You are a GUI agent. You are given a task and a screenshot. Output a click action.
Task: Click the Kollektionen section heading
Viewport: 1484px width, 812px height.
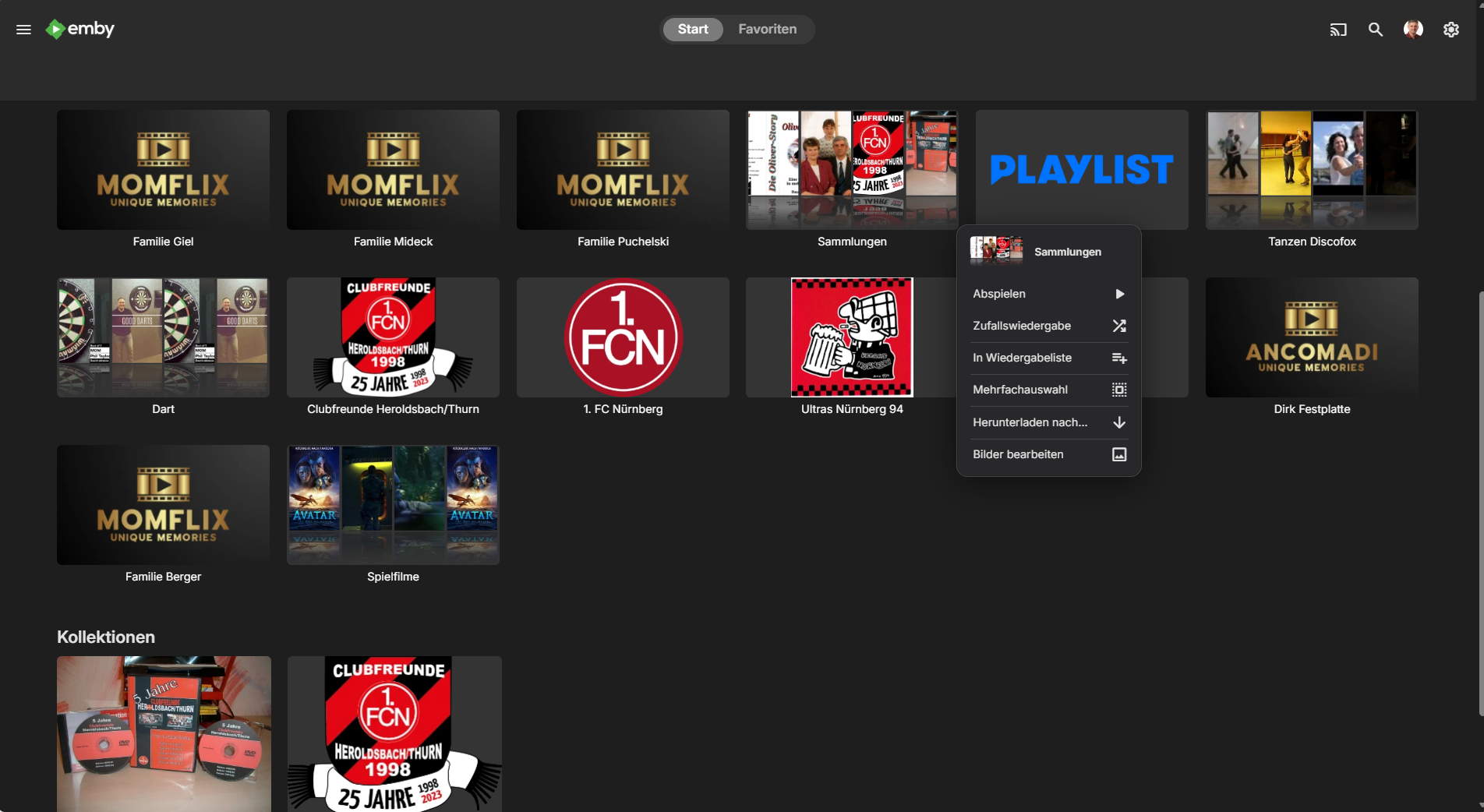point(106,637)
